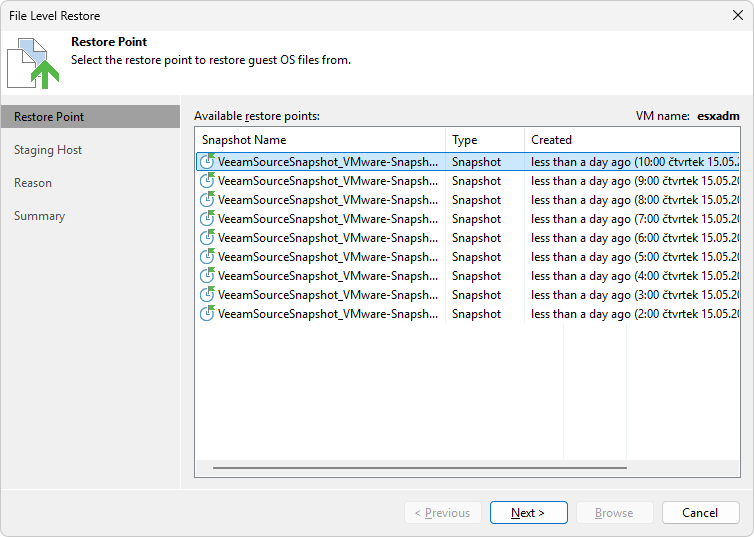Image resolution: width=754 pixels, height=537 pixels.
Task: Click the Browse button
Action: pyautogui.click(x=614, y=512)
